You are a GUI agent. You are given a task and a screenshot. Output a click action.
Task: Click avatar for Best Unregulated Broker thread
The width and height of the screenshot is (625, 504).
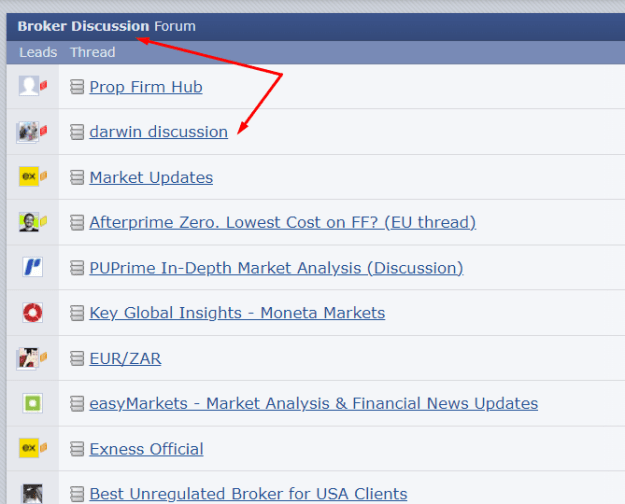[32, 494]
